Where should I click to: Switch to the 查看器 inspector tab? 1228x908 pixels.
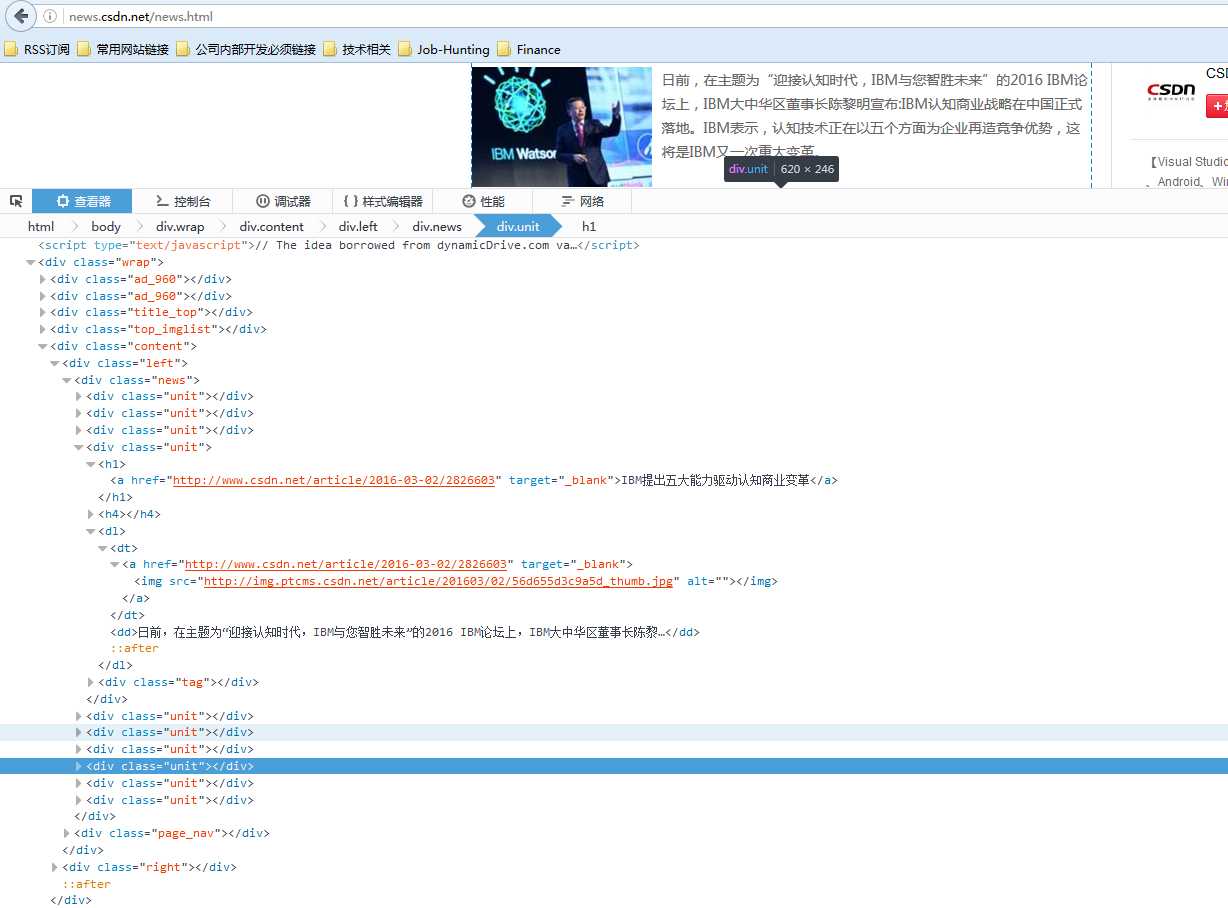83,201
